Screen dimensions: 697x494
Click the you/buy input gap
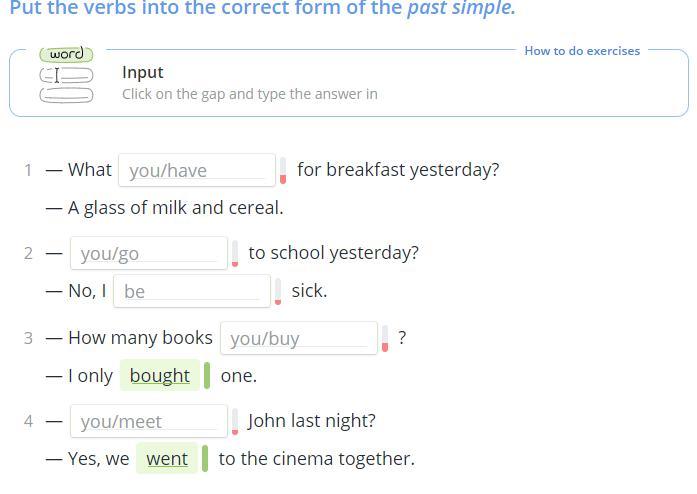click(x=298, y=338)
